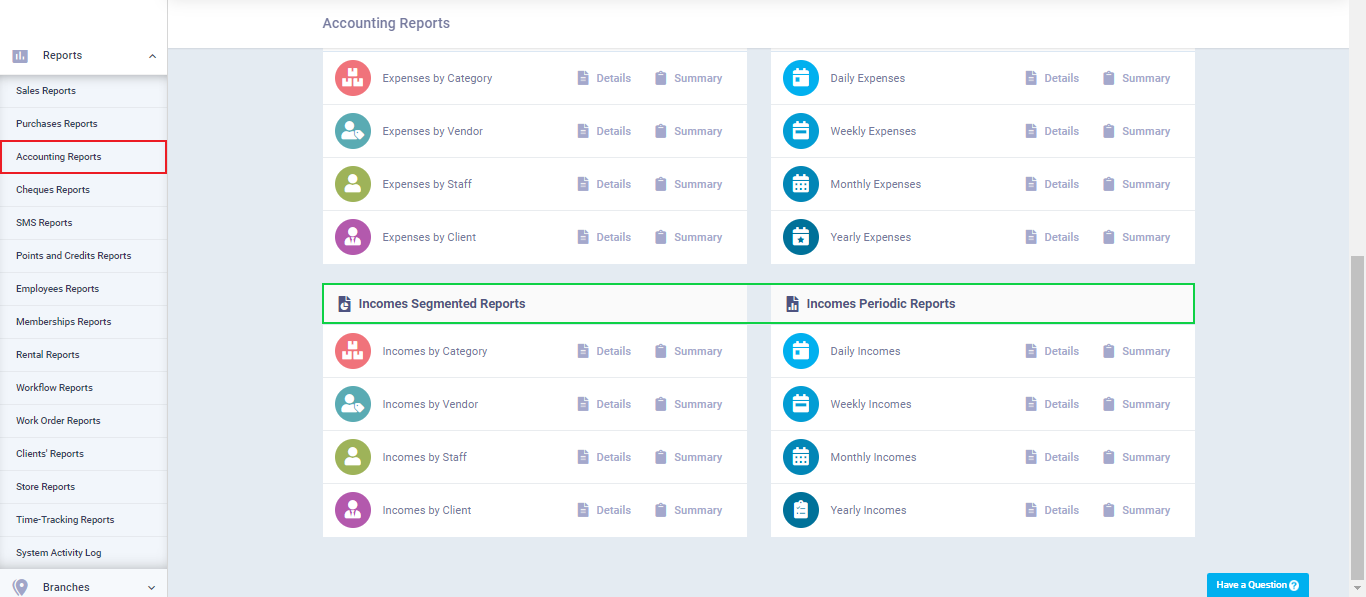1366x597 pixels.
Task: Open Time-Tracking Reports in sidebar
Action: click(83, 520)
